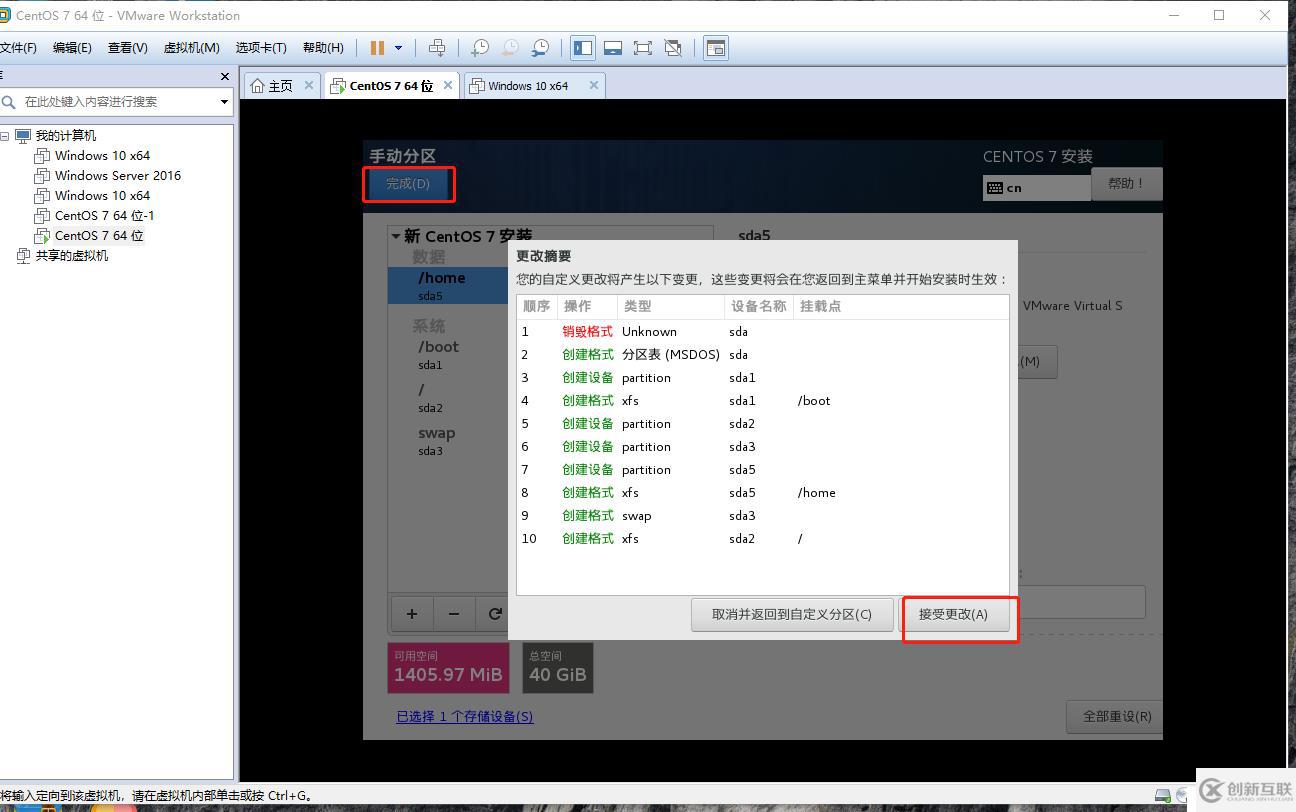Collapse the 我的计算机 tree node

[5, 136]
